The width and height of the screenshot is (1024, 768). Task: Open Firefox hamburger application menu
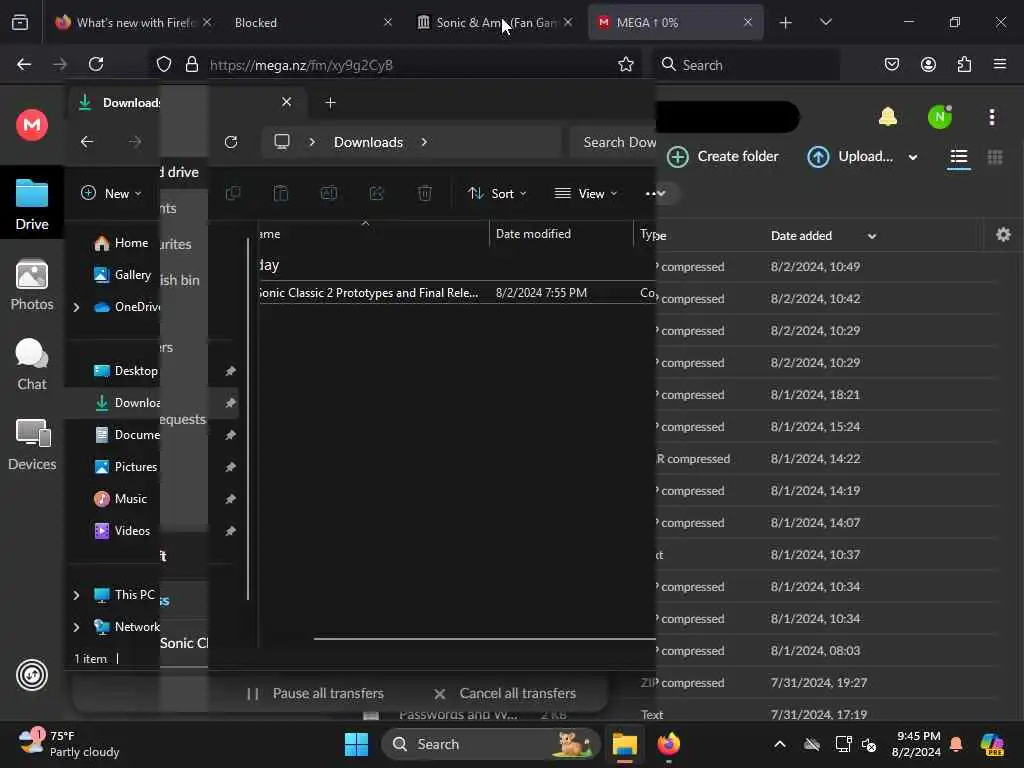point(1000,64)
